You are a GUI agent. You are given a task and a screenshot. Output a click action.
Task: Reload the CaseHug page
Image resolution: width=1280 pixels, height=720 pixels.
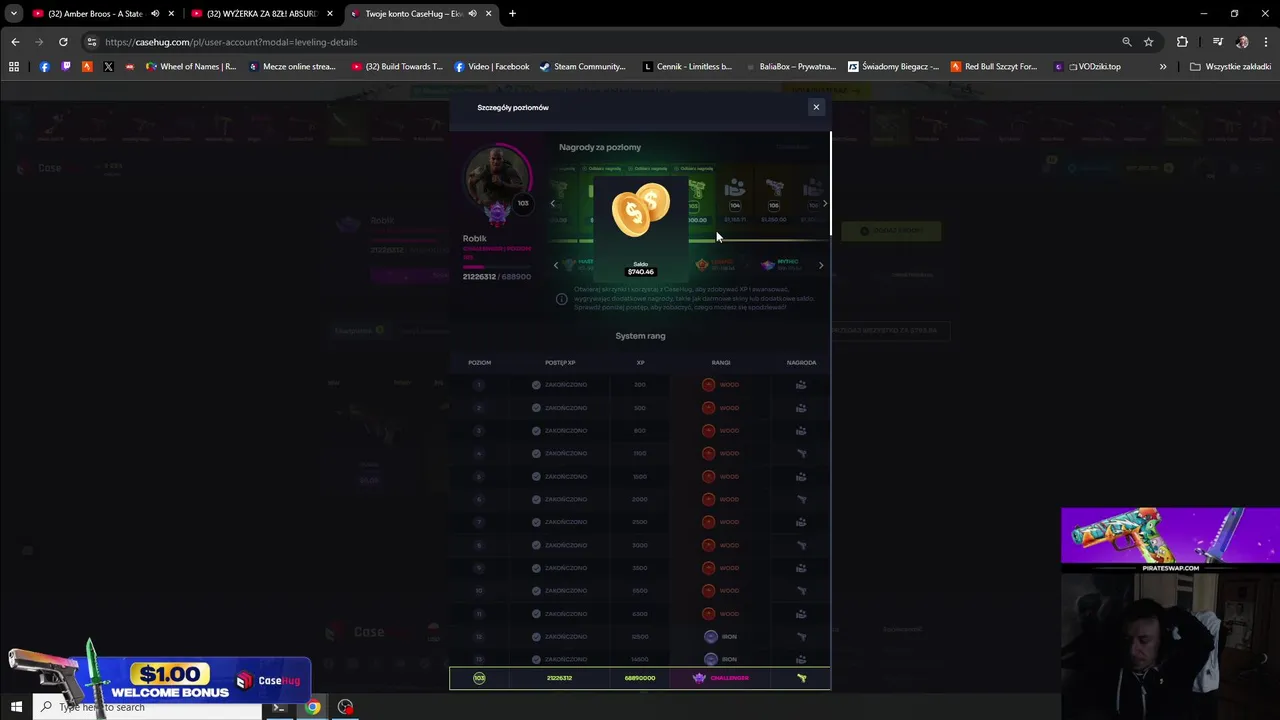coord(63,42)
